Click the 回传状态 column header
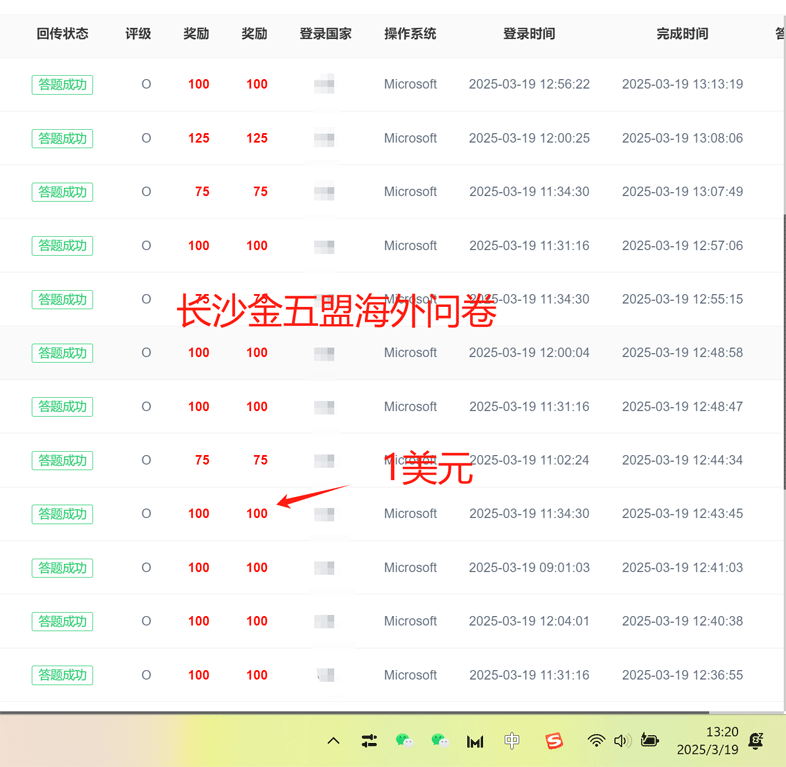 62,34
